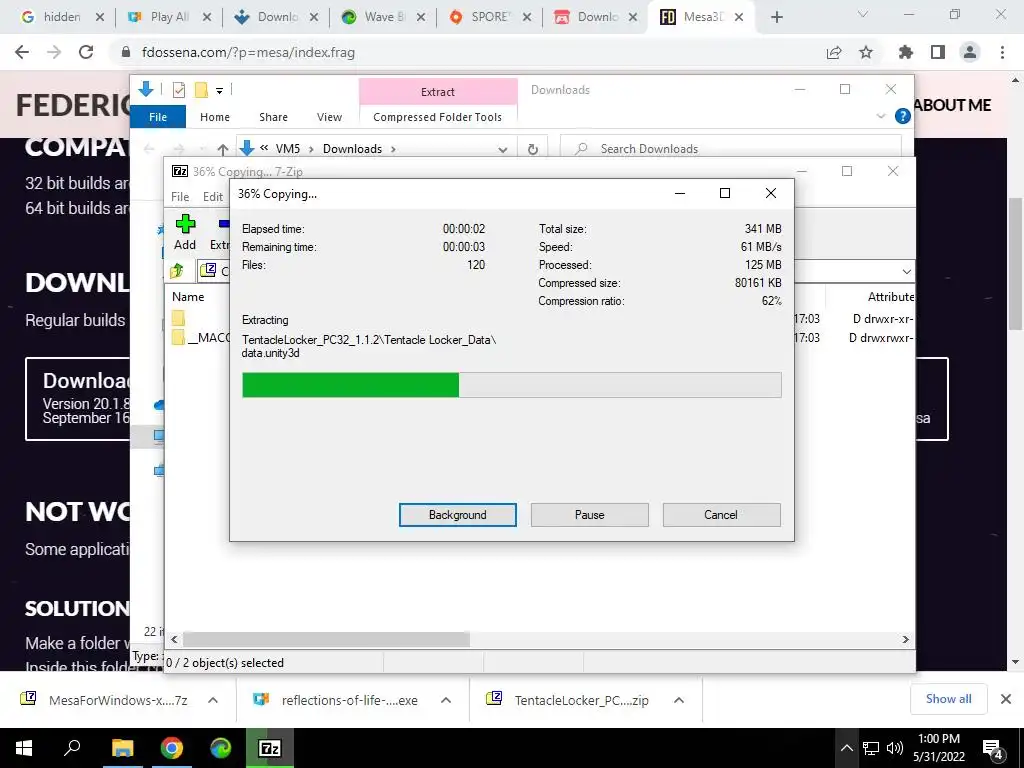Open the Chrome profile avatar
The width and height of the screenshot is (1024, 768).
pos(970,52)
